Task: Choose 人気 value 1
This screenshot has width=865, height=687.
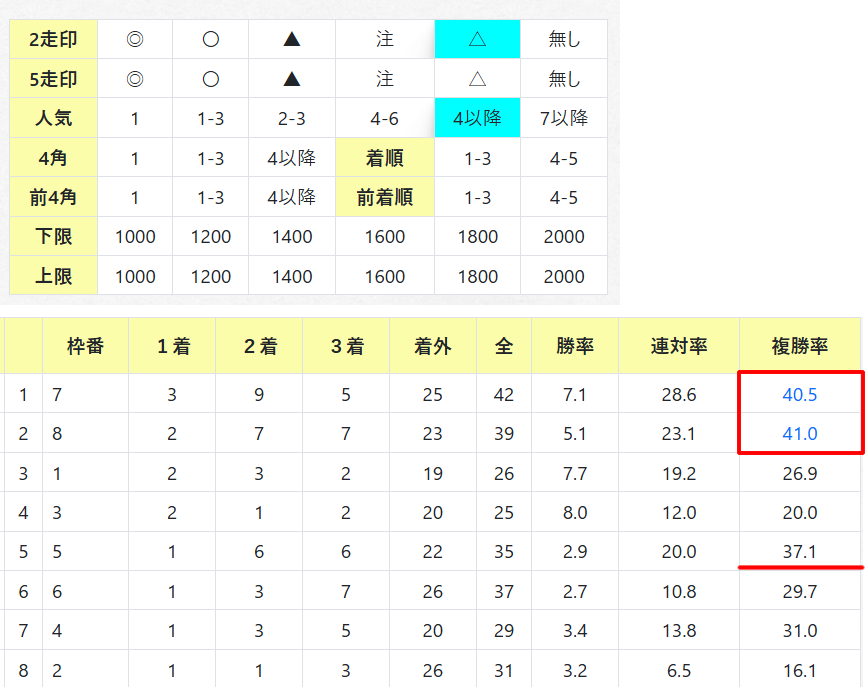Action: (x=135, y=118)
